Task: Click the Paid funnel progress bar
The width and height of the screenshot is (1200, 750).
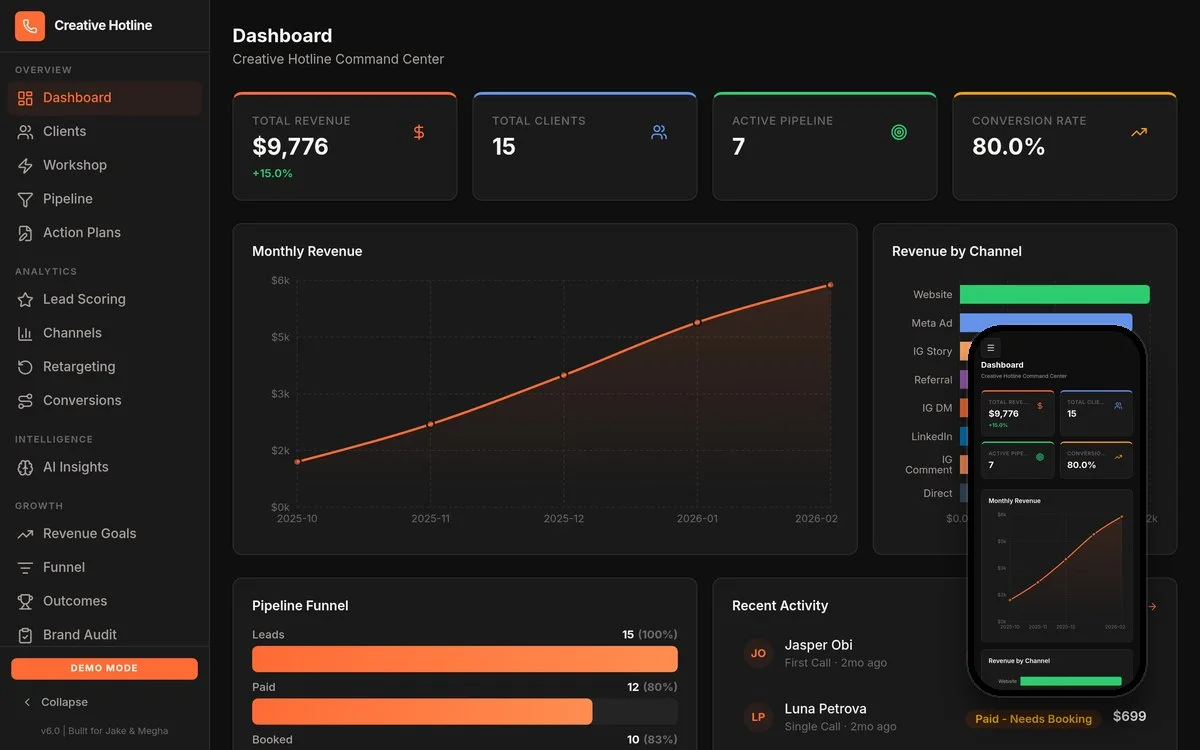Action: pos(465,712)
